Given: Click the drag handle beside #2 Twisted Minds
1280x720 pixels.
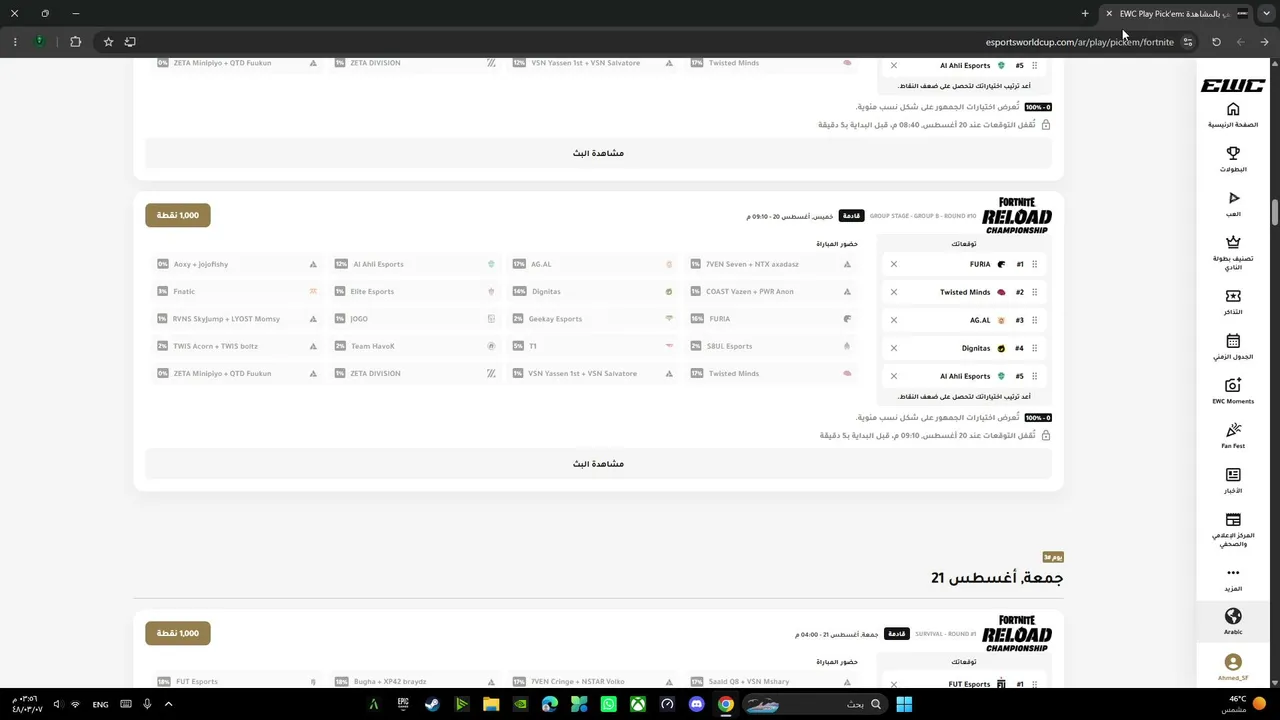Looking at the screenshot, I should 1035,292.
